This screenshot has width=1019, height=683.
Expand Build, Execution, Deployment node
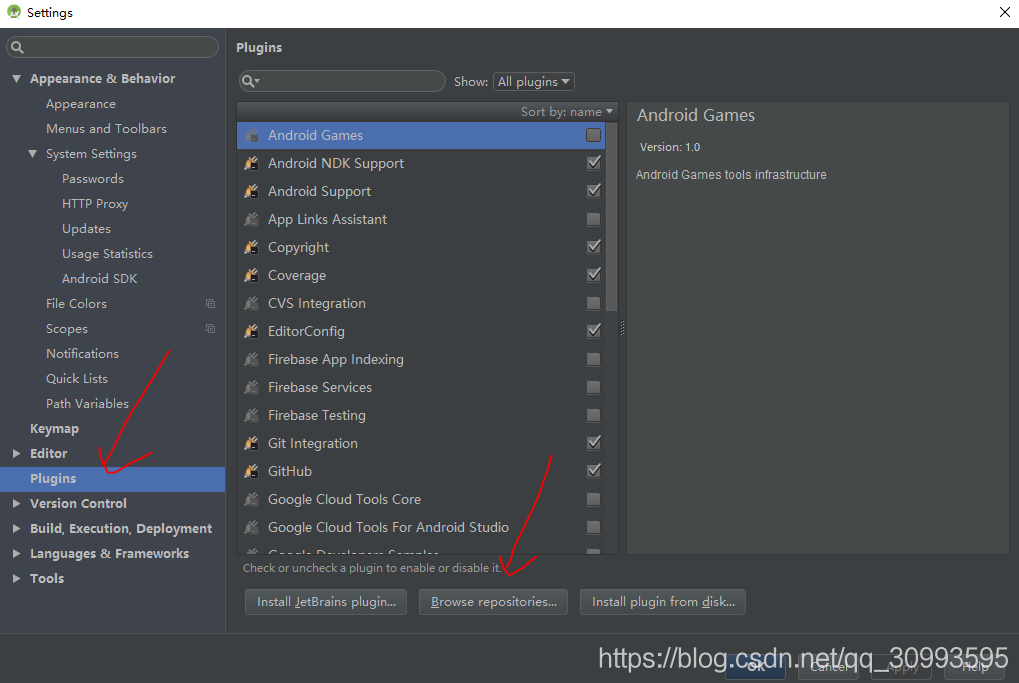[16, 528]
